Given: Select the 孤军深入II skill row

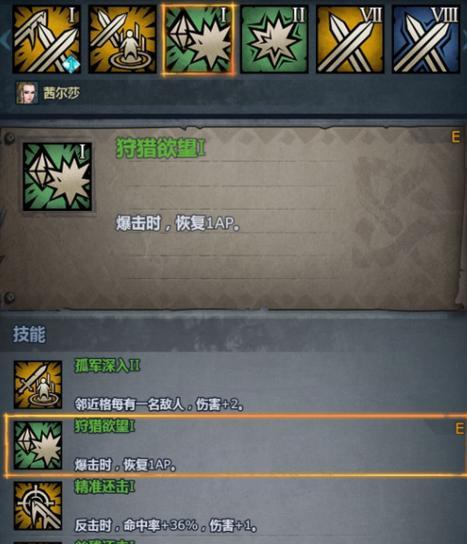Looking at the screenshot, I should tap(234, 385).
